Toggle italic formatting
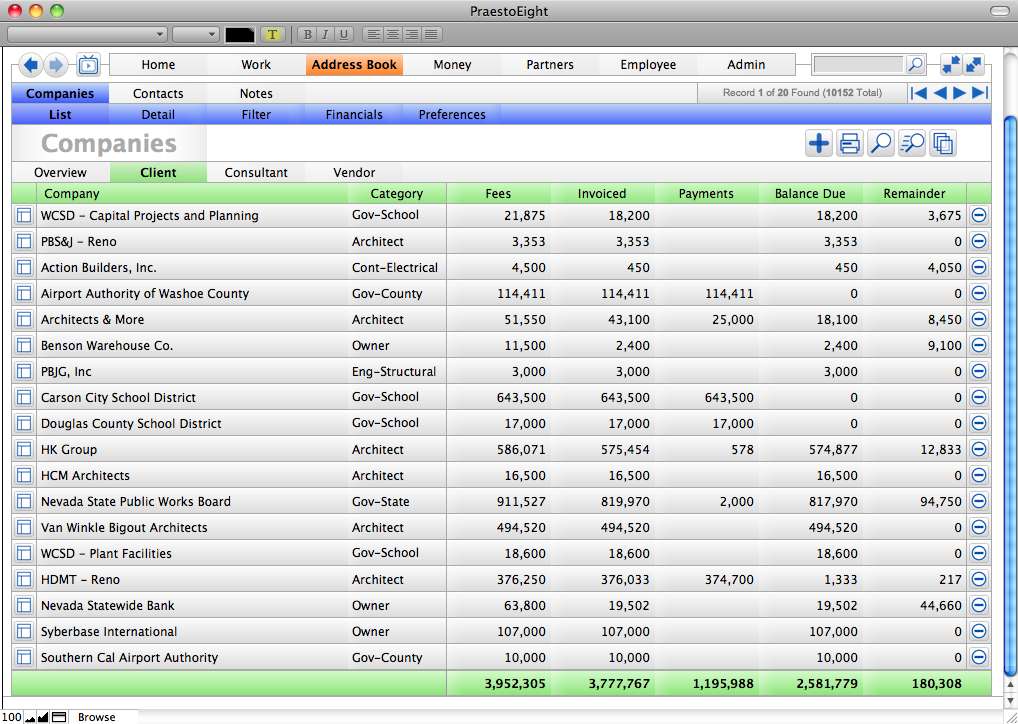Viewport: 1018px width, 724px height. point(325,34)
